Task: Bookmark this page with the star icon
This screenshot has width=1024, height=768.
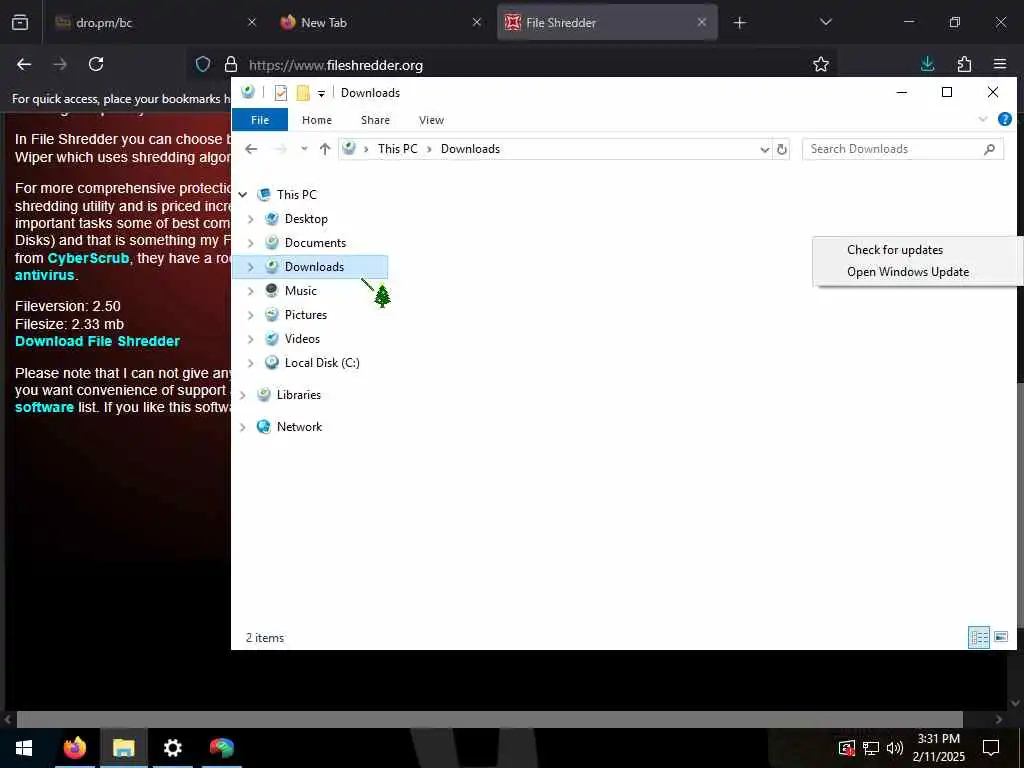Action: coord(821,64)
